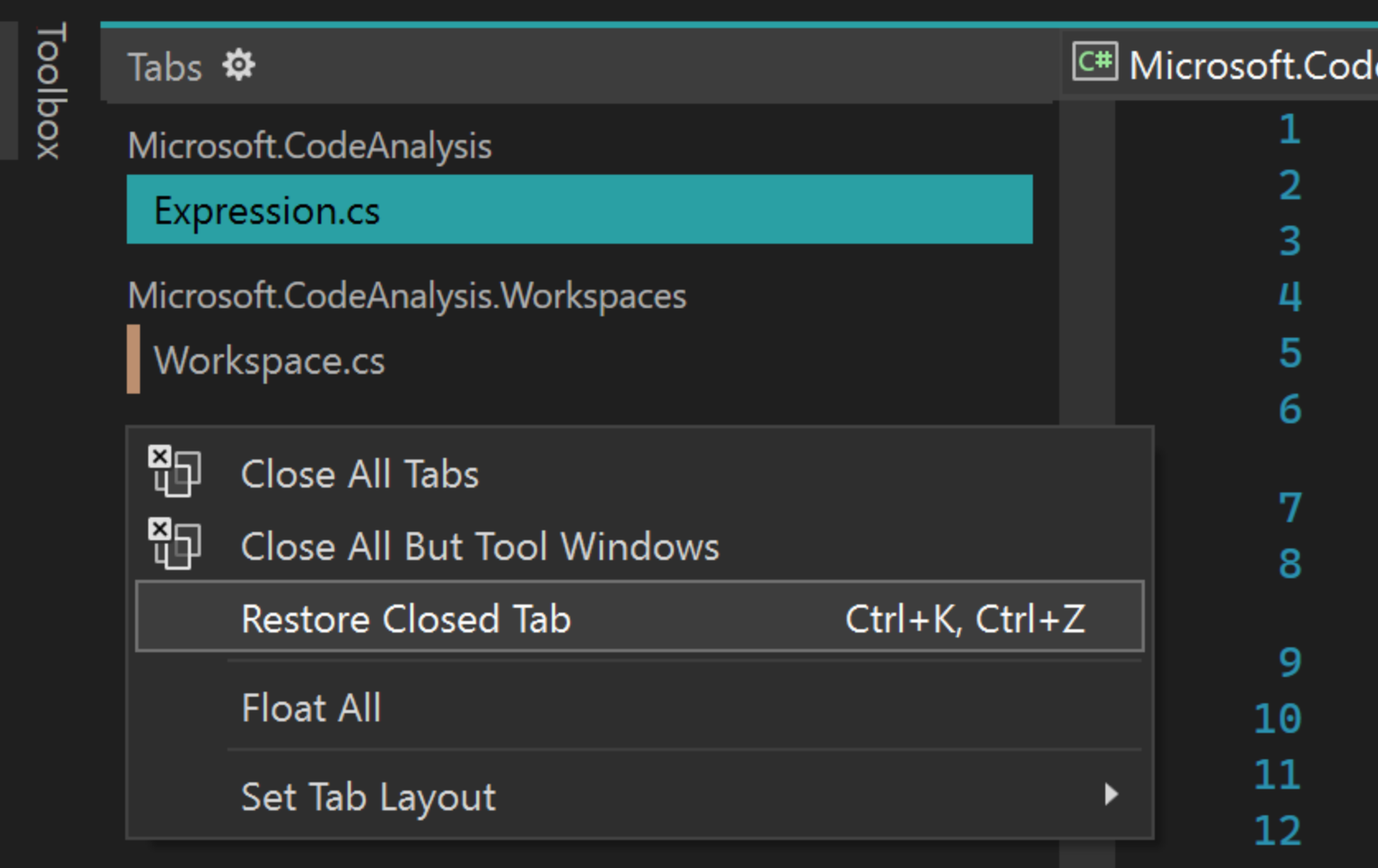
Task: Open the Tabs settings gear
Action: pyautogui.click(x=239, y=66)
